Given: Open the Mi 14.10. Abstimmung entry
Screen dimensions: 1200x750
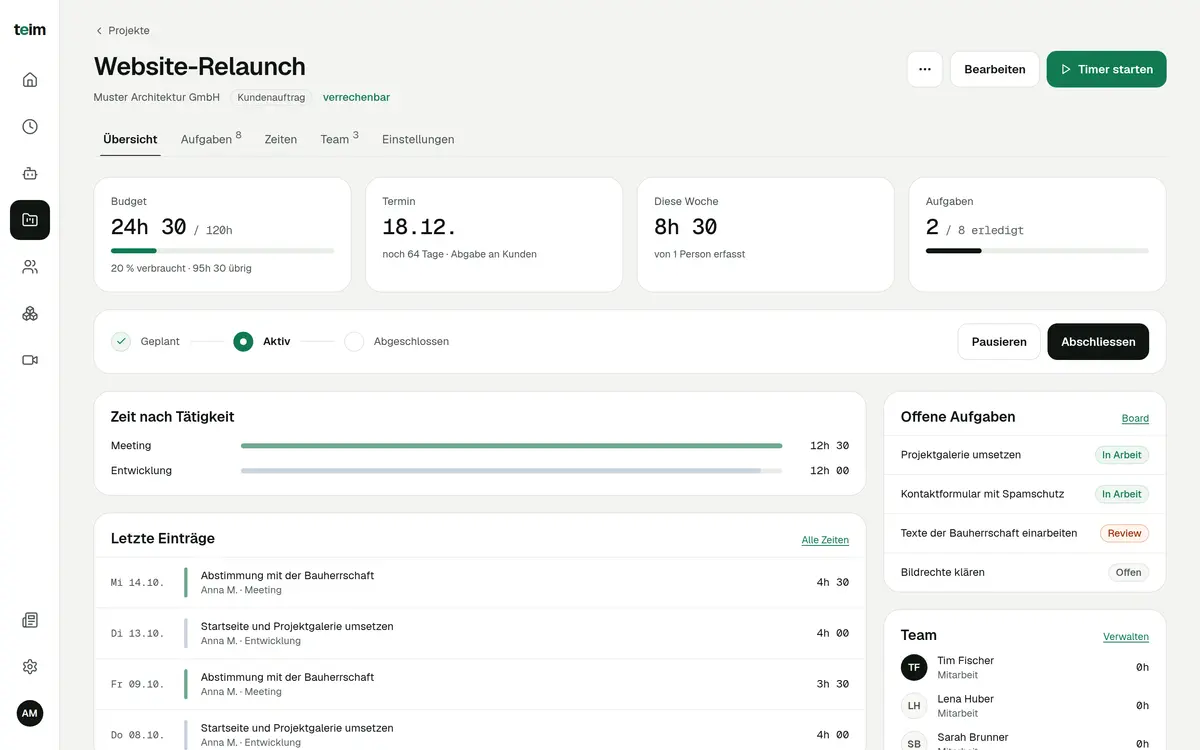Looking at the screenshot, I should 480,582.
